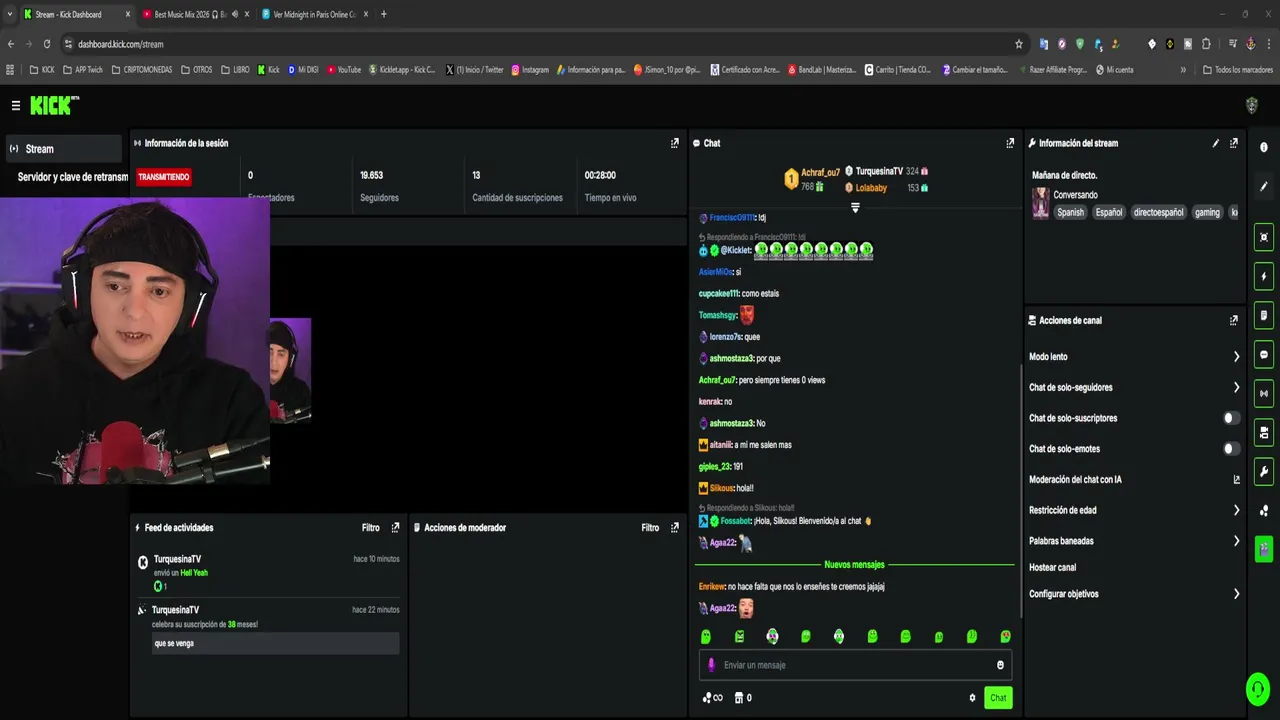Click the Enviar un mensaje input field

855,665
